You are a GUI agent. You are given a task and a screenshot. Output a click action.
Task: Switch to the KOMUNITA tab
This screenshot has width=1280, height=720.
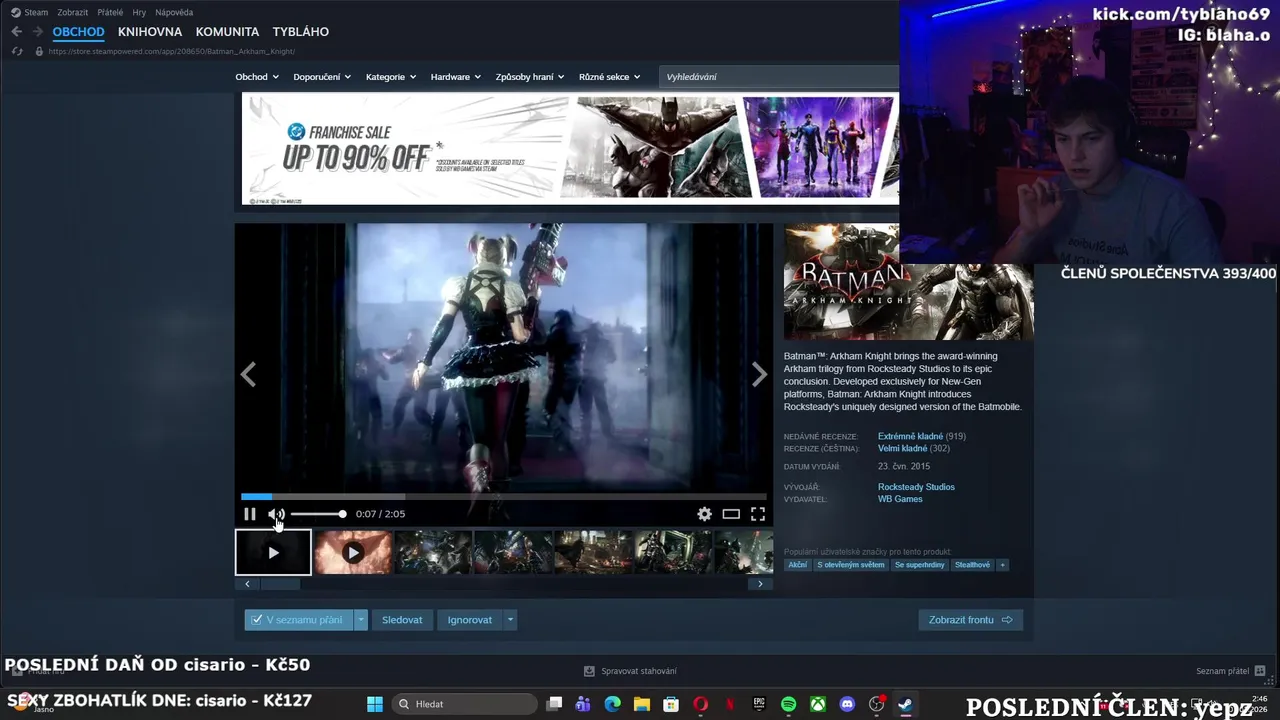click(x=227, y=32)
